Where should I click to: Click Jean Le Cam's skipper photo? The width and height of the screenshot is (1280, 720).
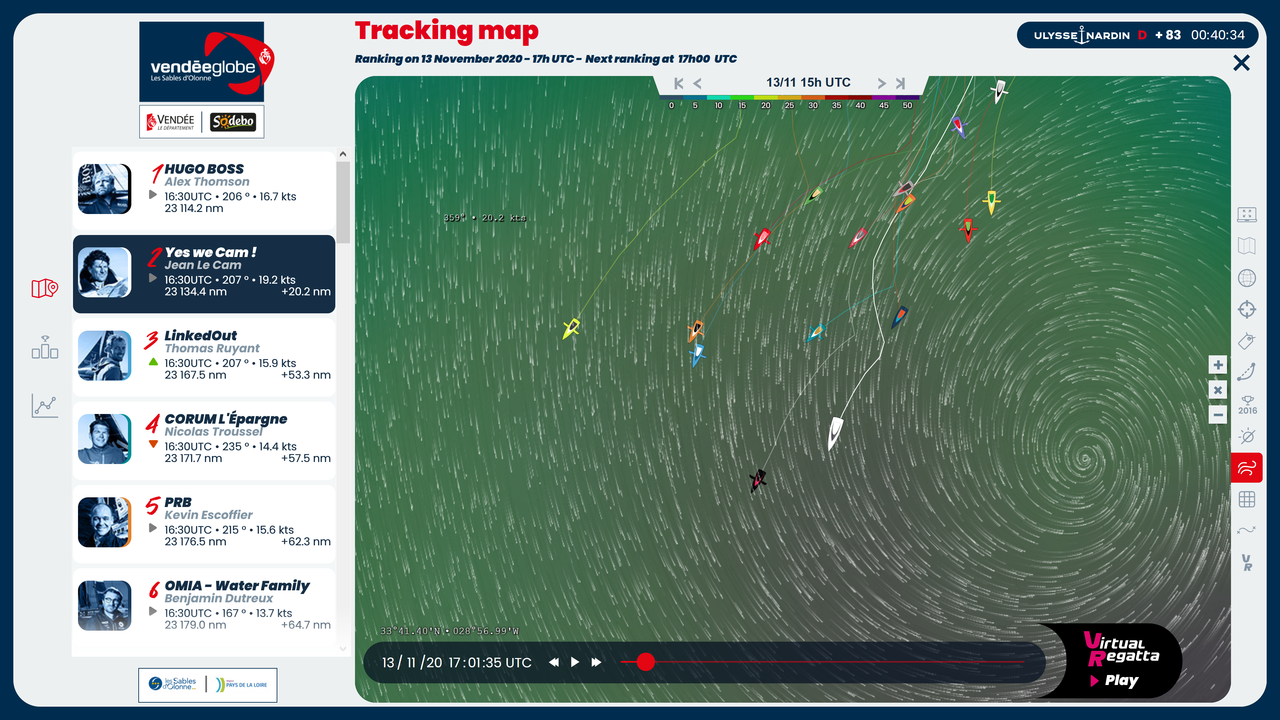[105, 272]
